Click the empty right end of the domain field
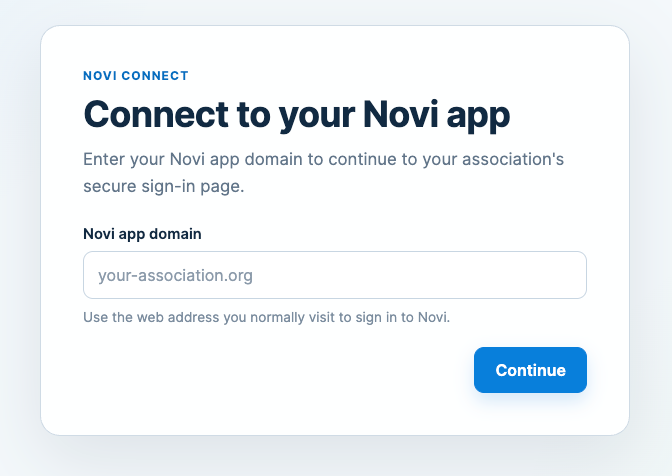The width and height of the screenshot is (672, 476). (514, 275)
